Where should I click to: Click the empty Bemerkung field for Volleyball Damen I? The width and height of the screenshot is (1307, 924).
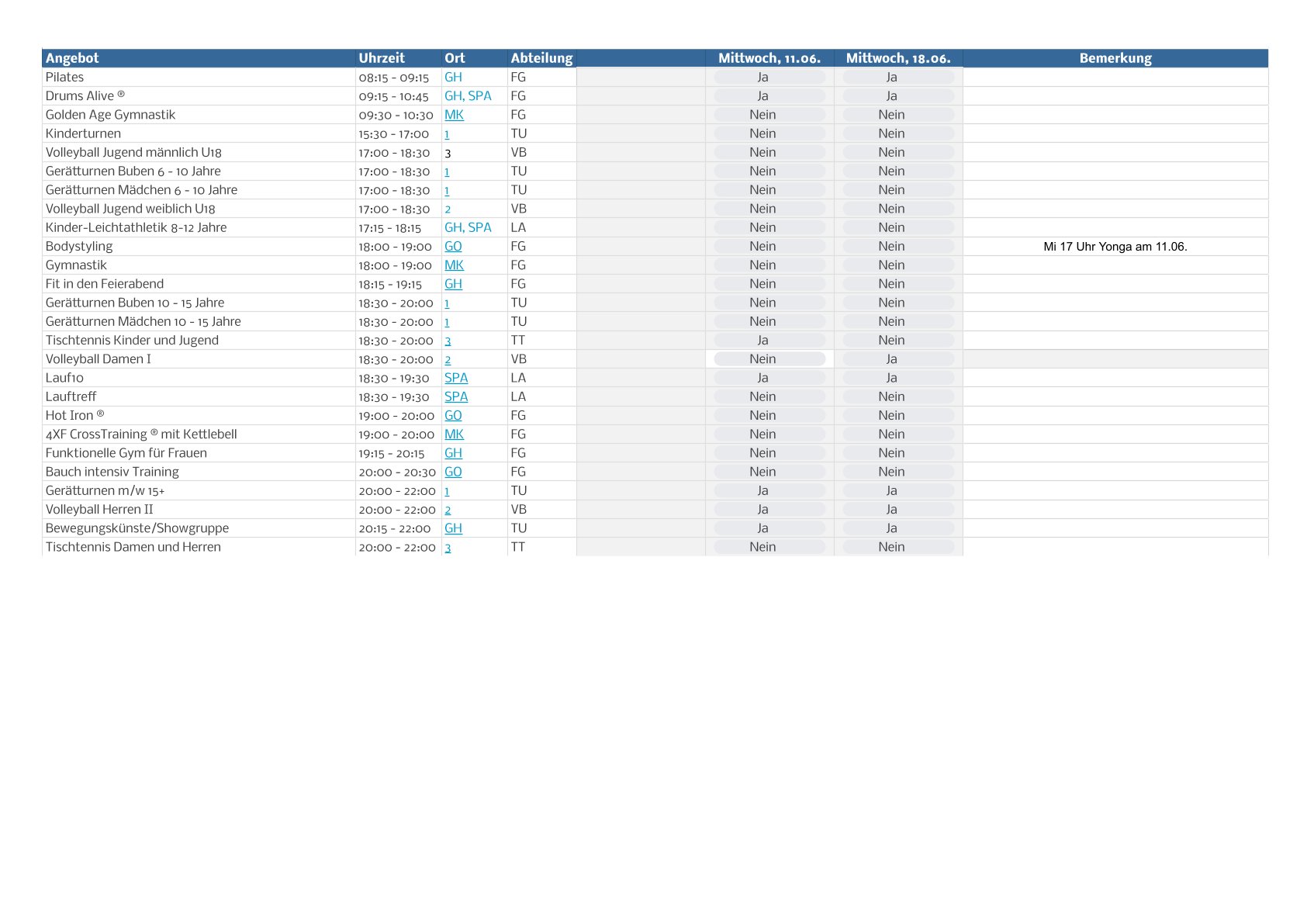(x=1115, y=359)
